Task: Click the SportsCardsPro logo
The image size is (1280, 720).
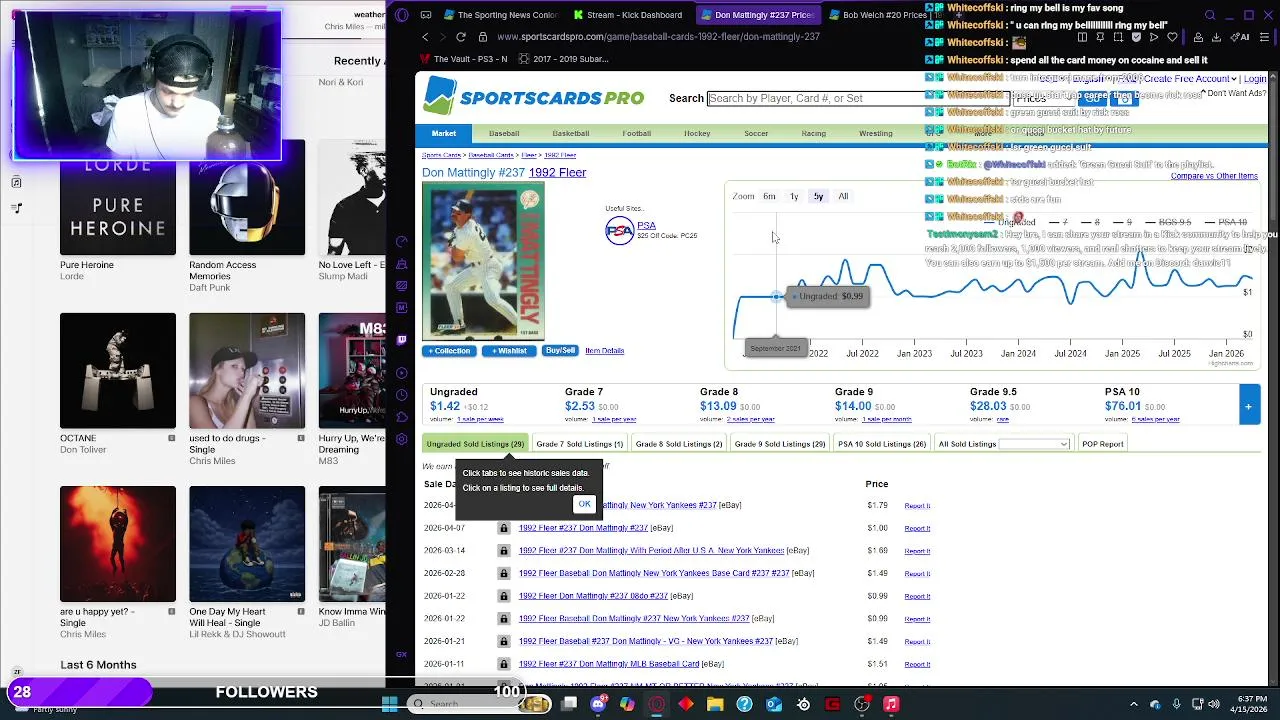Action: [x=534, y=97]
